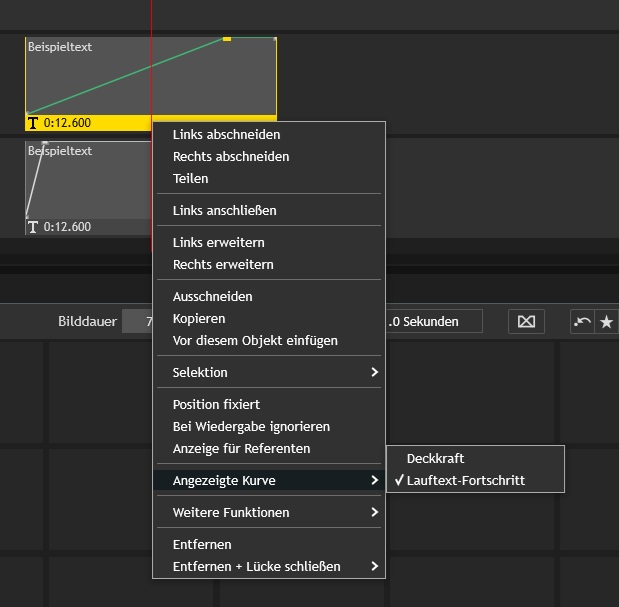Screen dimensions: 619x607
Task: Click the T text icon on yellow bar
Action: pos(33,123)
